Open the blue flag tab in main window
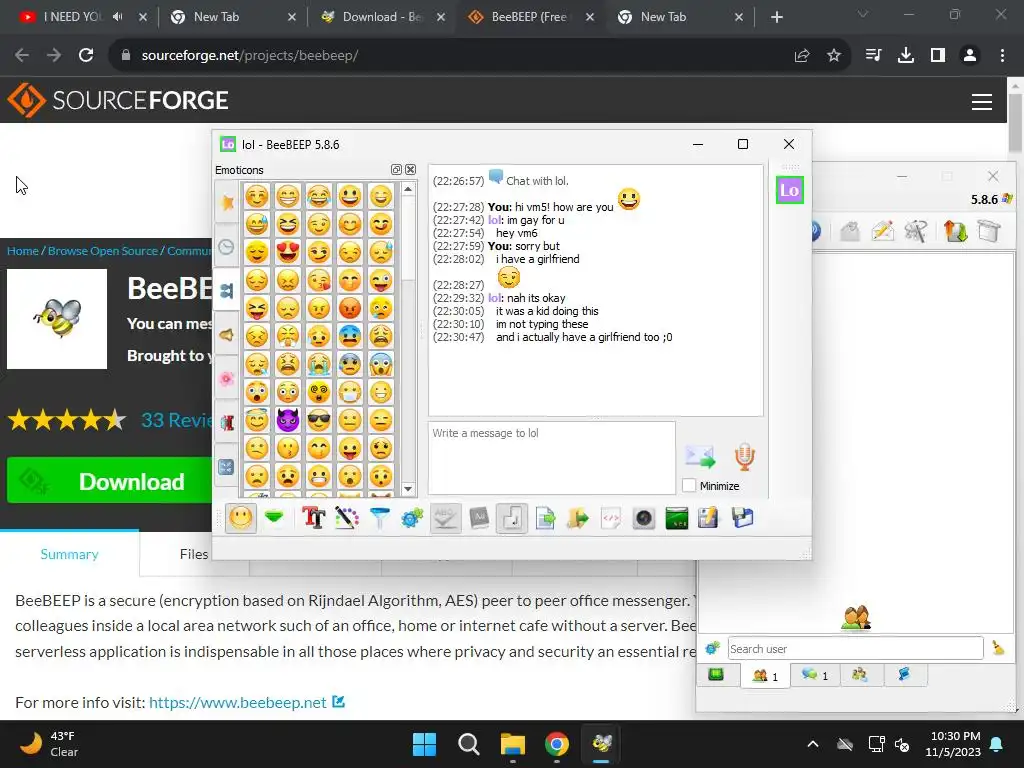 pos(904,675)
